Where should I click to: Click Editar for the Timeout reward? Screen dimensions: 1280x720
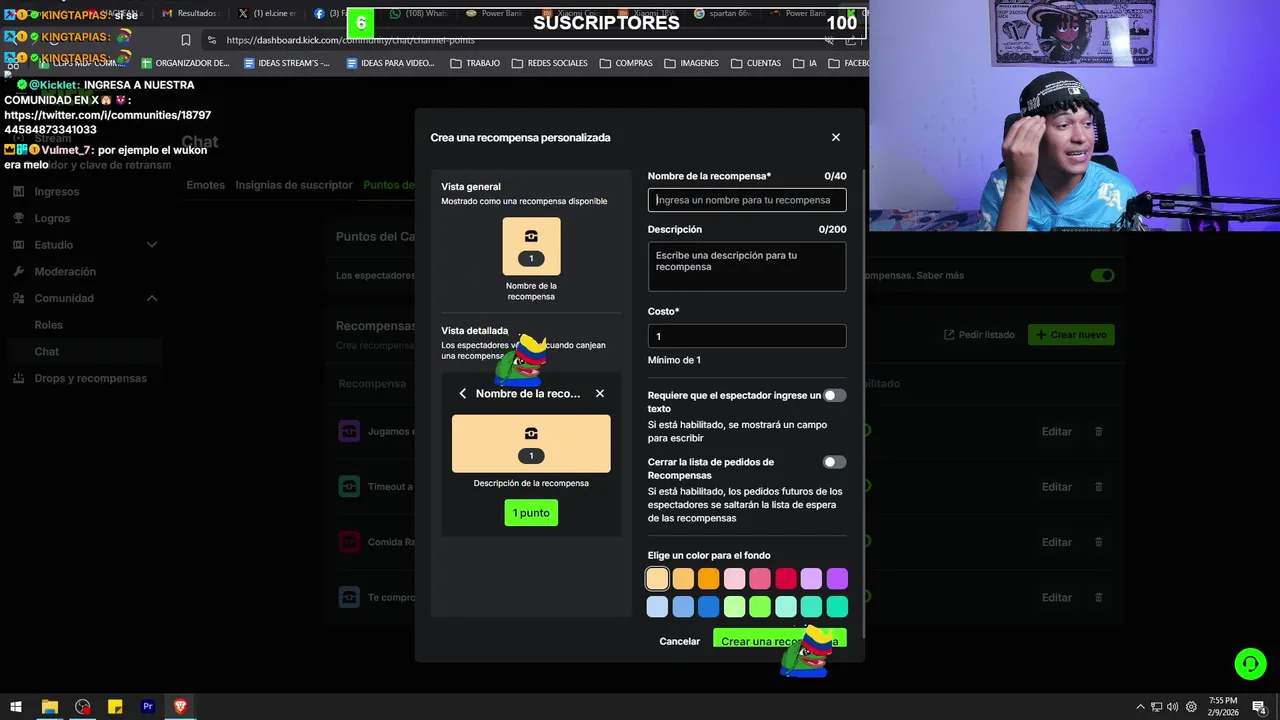[x=1057, y=487]
